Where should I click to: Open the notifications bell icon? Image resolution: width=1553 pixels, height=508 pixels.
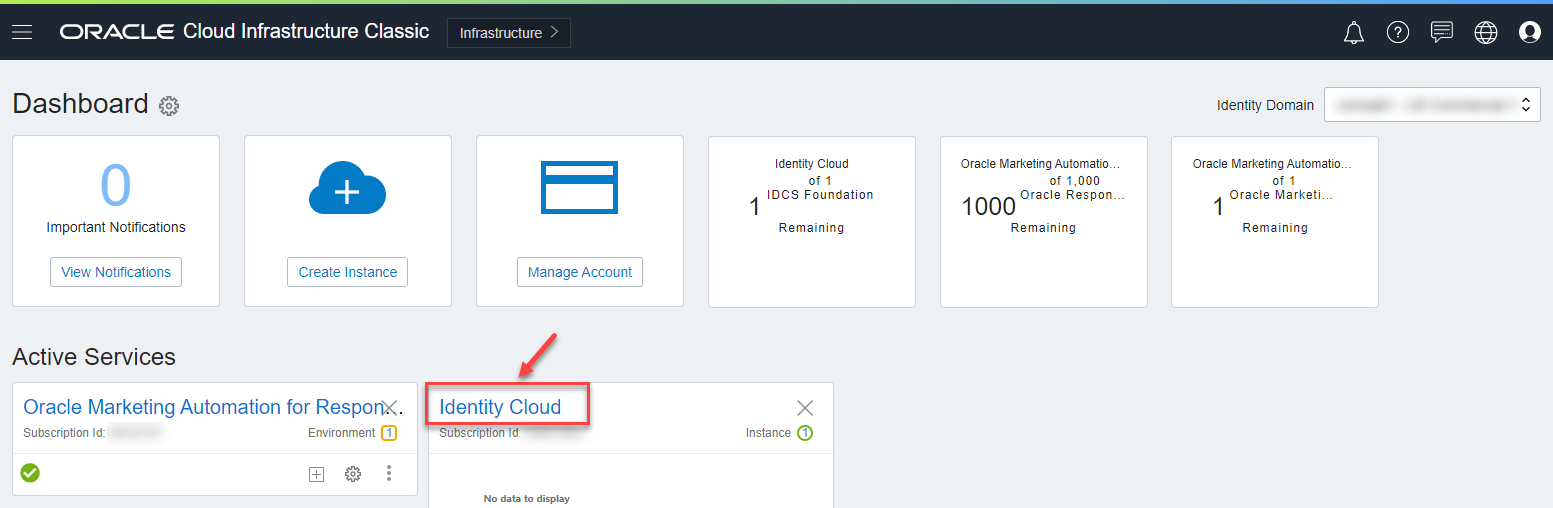1354,33
